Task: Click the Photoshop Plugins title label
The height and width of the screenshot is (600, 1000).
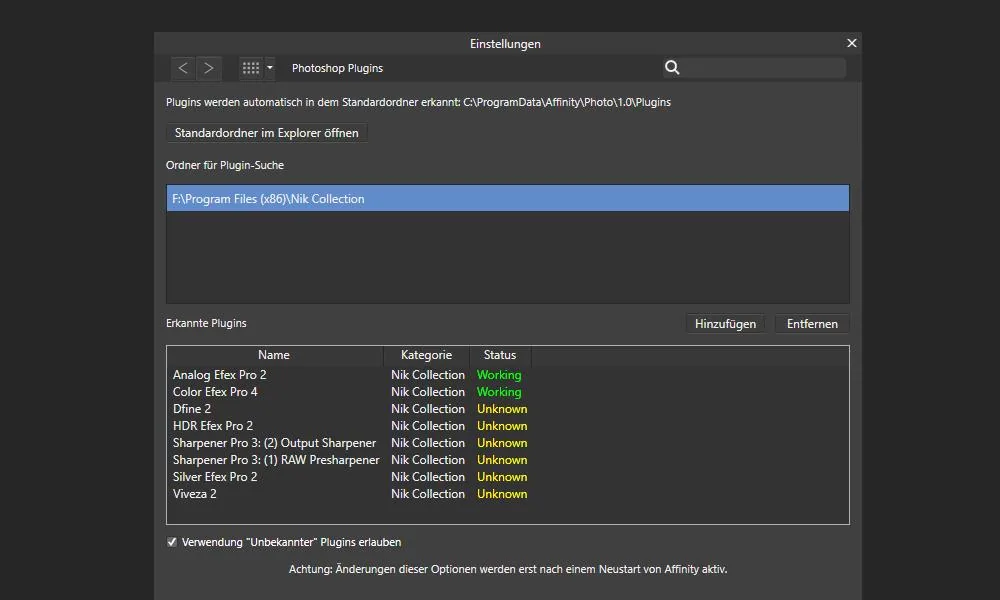Action: coord(337,68)
